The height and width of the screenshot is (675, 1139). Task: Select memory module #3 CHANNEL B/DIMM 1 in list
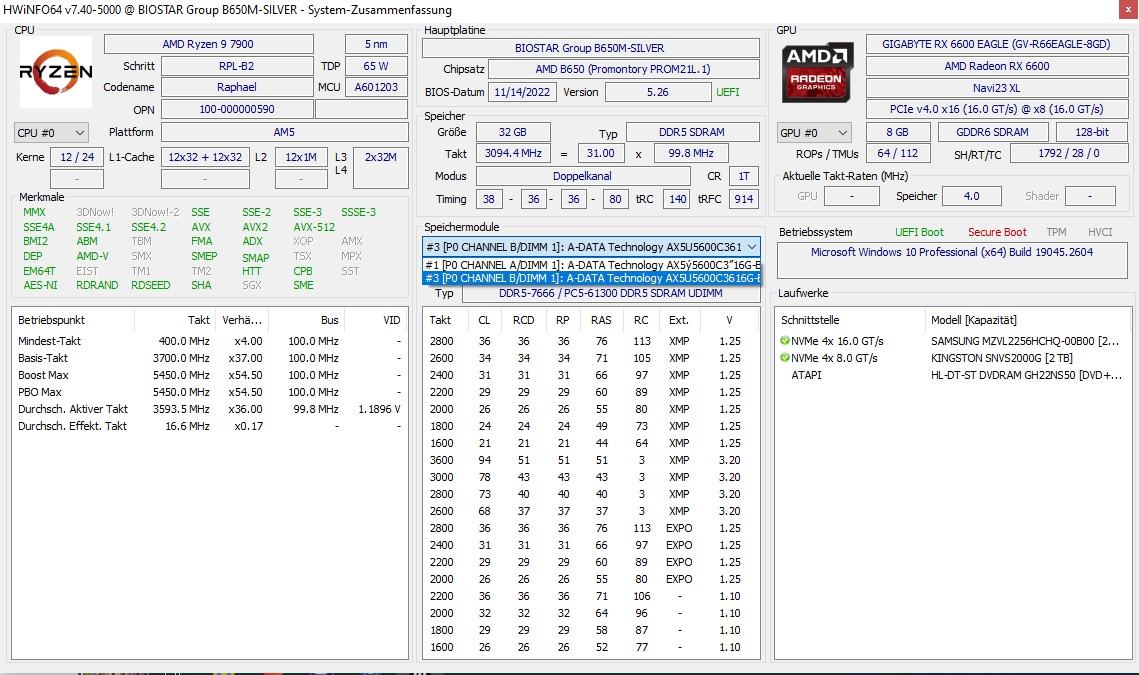592,278
